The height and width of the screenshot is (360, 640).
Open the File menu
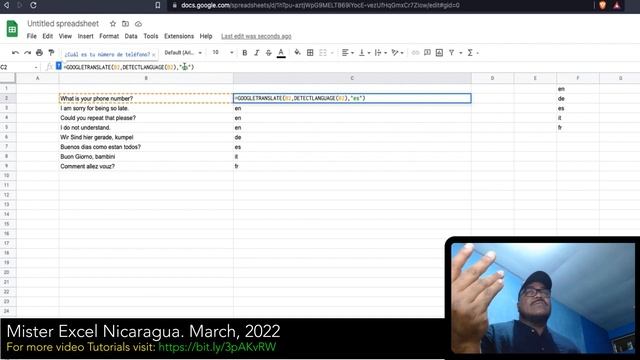31,36
